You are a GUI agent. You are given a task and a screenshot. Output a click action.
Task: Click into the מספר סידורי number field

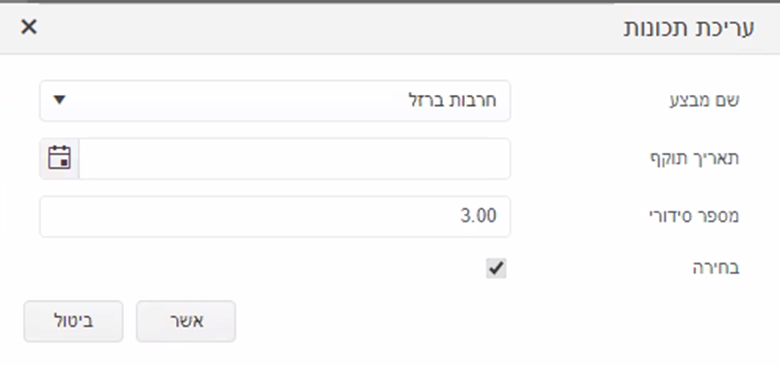[x=275, y=216]
